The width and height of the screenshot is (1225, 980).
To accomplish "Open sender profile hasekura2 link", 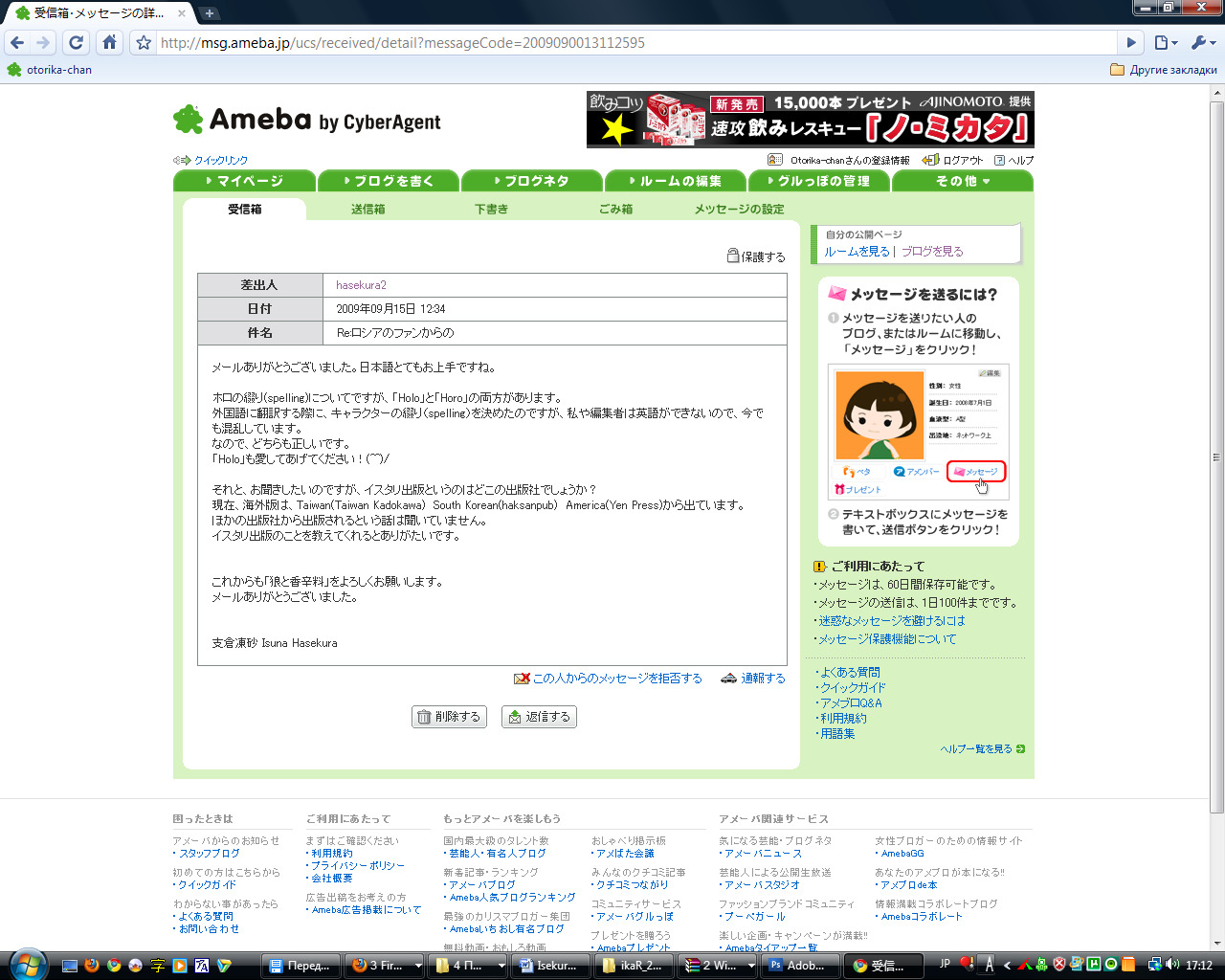I will coord(361,285).
